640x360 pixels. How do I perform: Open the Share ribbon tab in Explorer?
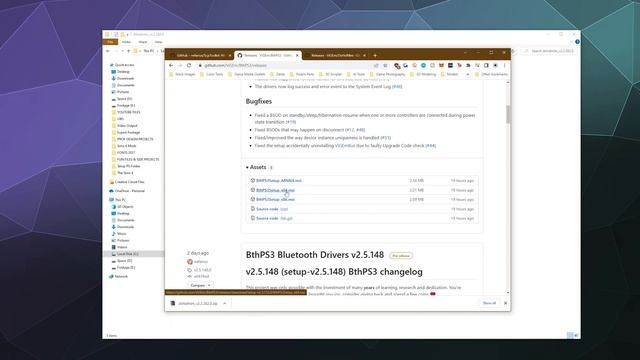tap(142, 42)
